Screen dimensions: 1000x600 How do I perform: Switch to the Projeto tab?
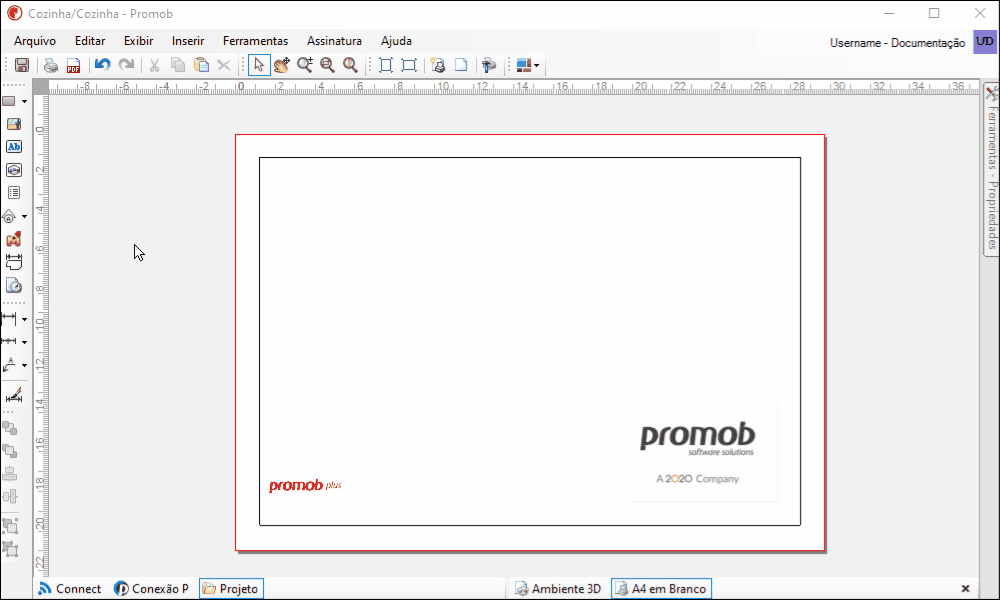click(x=232, y=589)
